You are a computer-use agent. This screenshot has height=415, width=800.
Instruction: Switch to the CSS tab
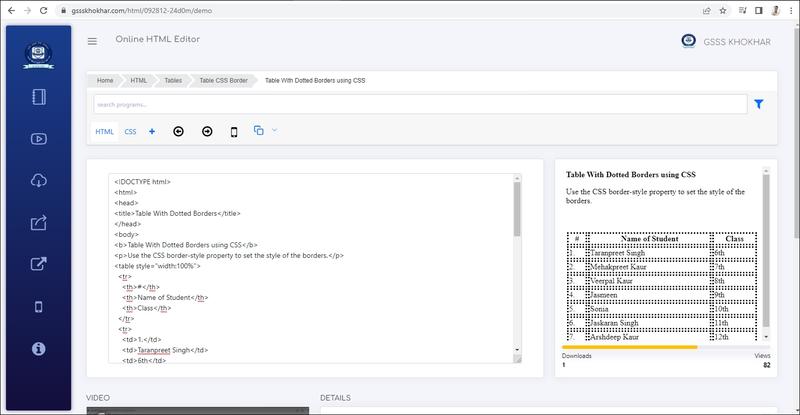(130, 131)
